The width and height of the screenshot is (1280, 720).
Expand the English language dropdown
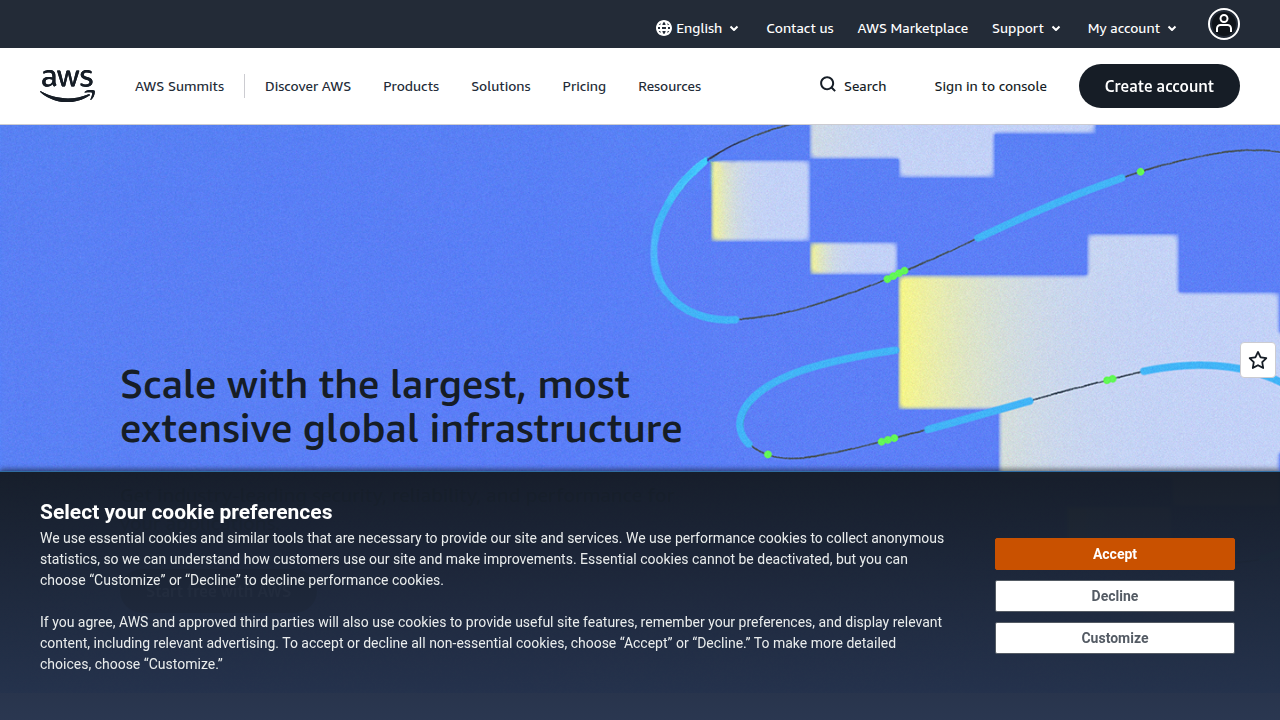698,28
